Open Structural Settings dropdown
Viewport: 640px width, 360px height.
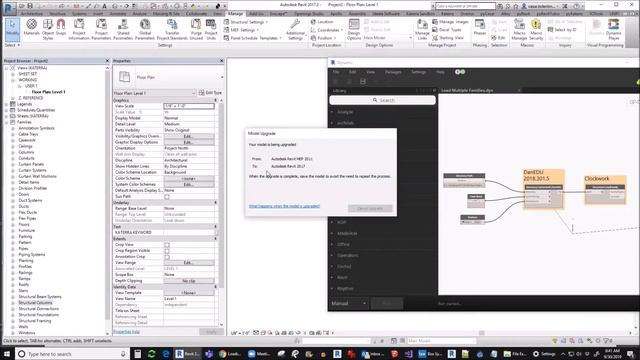click(246, 22)
